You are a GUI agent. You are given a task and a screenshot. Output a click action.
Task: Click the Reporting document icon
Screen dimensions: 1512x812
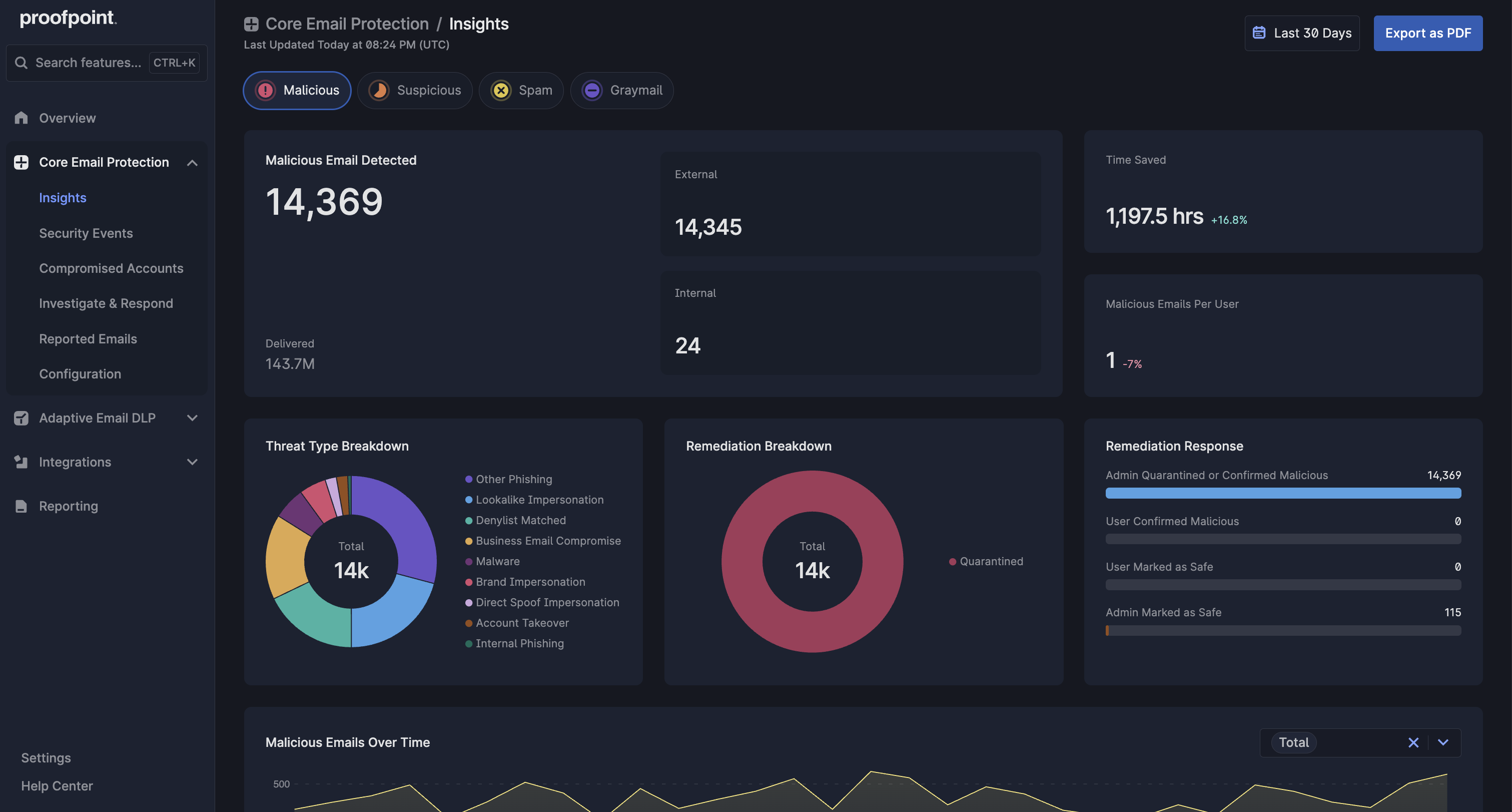coord(21,506)
